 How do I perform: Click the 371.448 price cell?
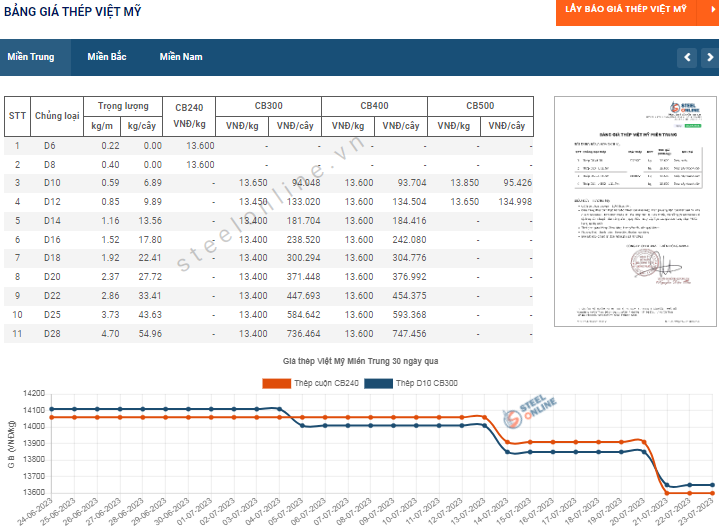304,277
